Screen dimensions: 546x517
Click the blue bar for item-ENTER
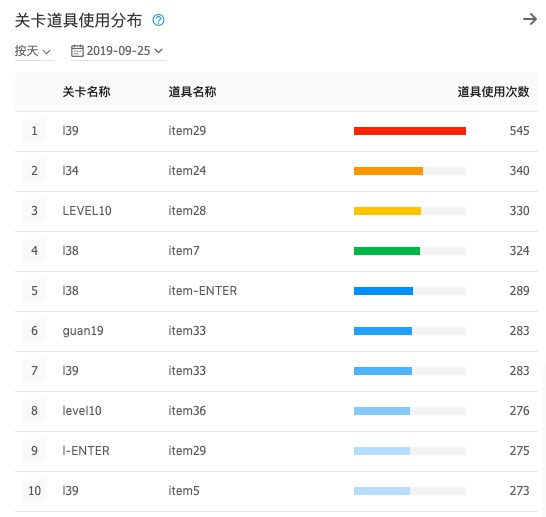point(383,291)
